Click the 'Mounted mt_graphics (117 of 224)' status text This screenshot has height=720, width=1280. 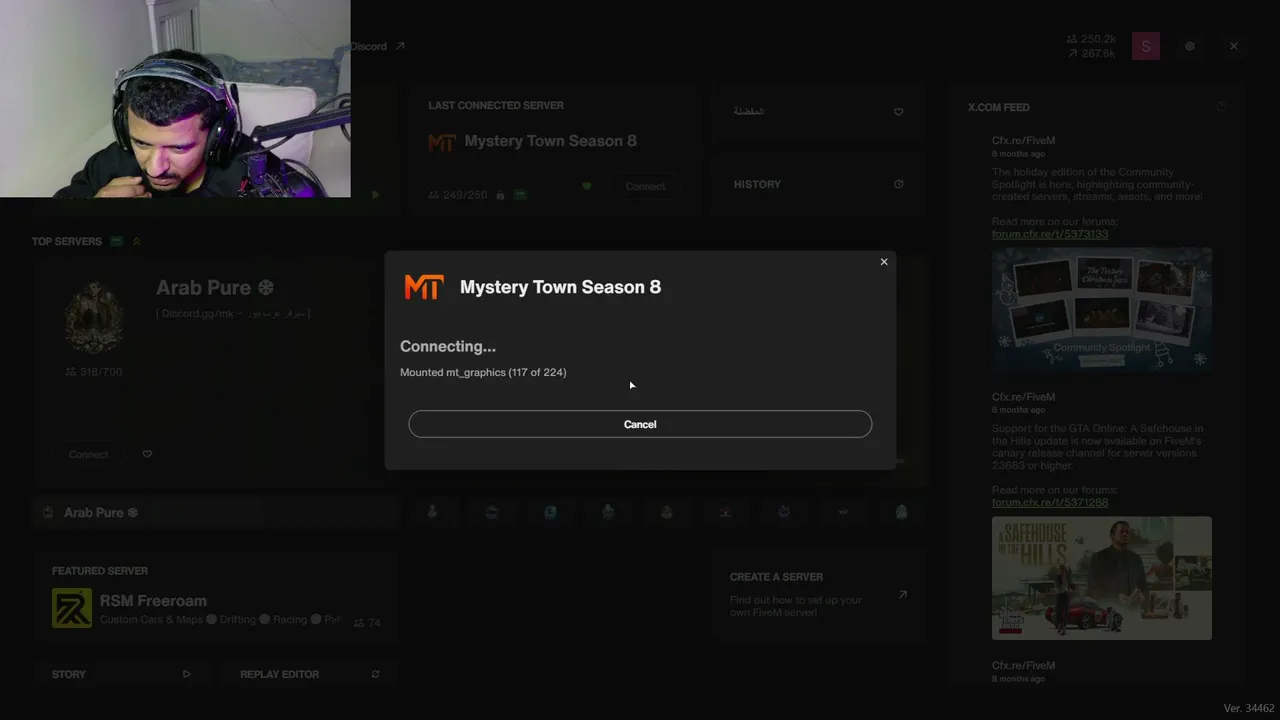coord(483,372)
